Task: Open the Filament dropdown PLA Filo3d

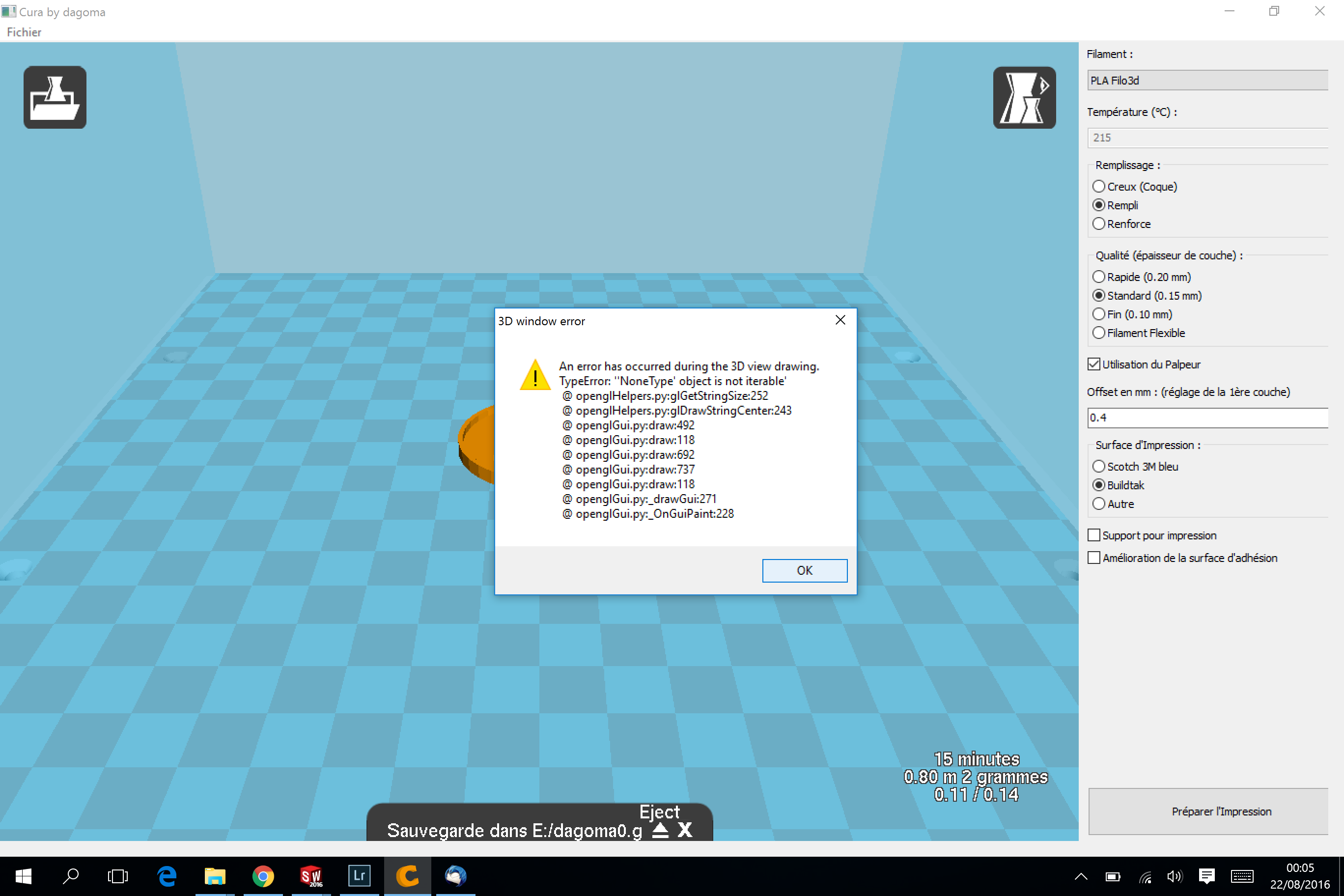Action: coord(1208,81)
